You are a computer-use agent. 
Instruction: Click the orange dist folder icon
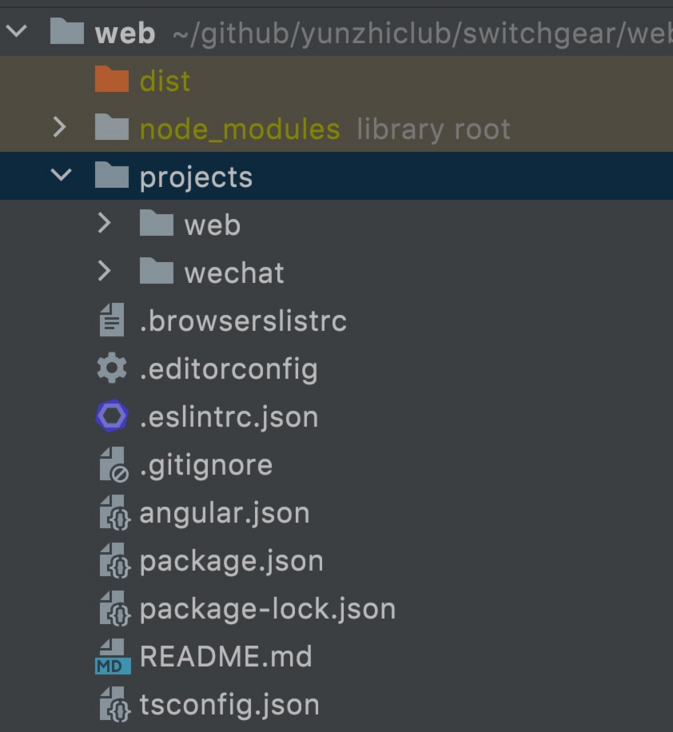point(112,80)
